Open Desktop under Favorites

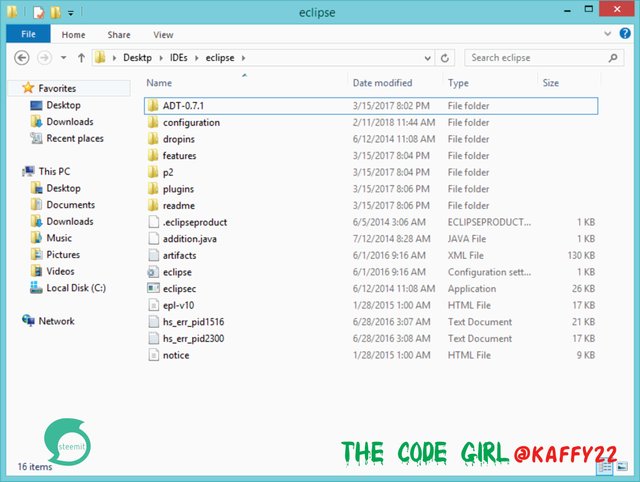click(63, 105)
